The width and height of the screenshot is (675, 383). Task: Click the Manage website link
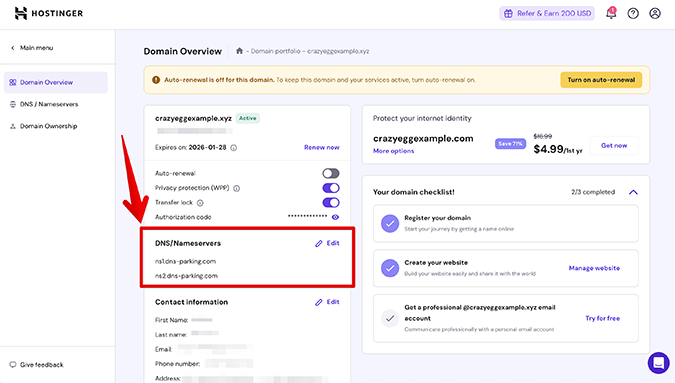[594, 268]
